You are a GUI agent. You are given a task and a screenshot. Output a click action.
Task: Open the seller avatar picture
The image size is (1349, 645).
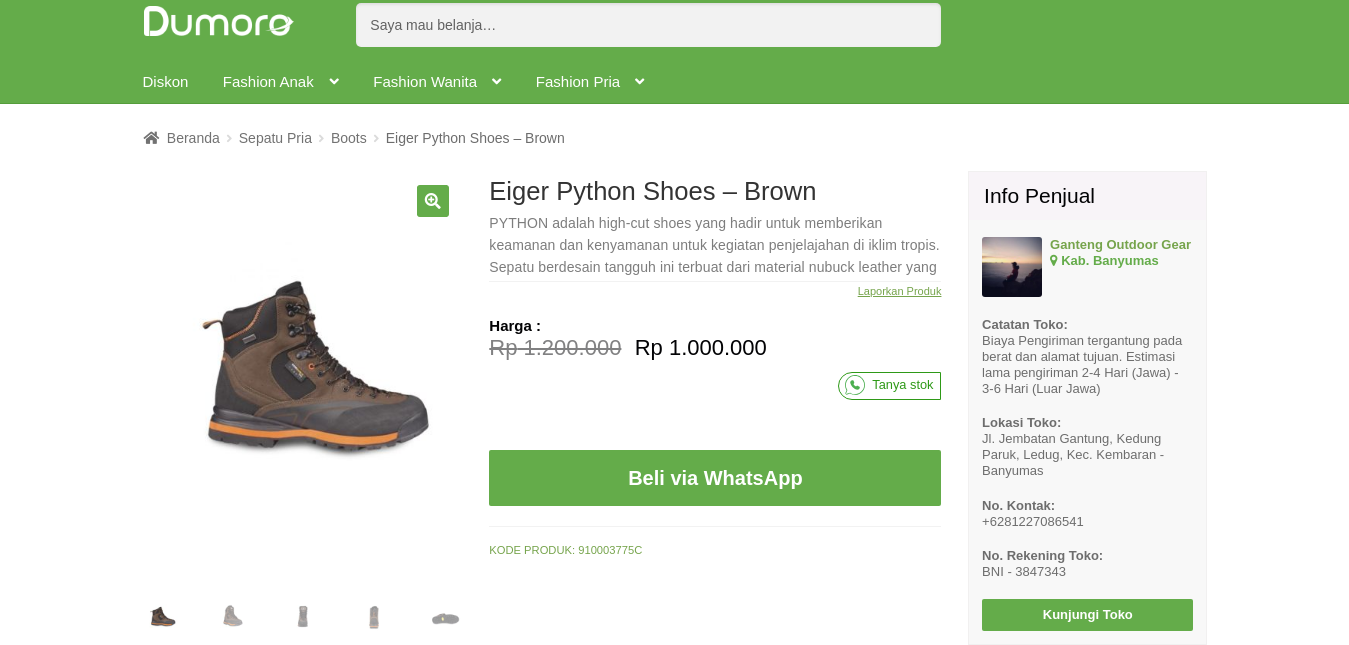click(1012, 267)
